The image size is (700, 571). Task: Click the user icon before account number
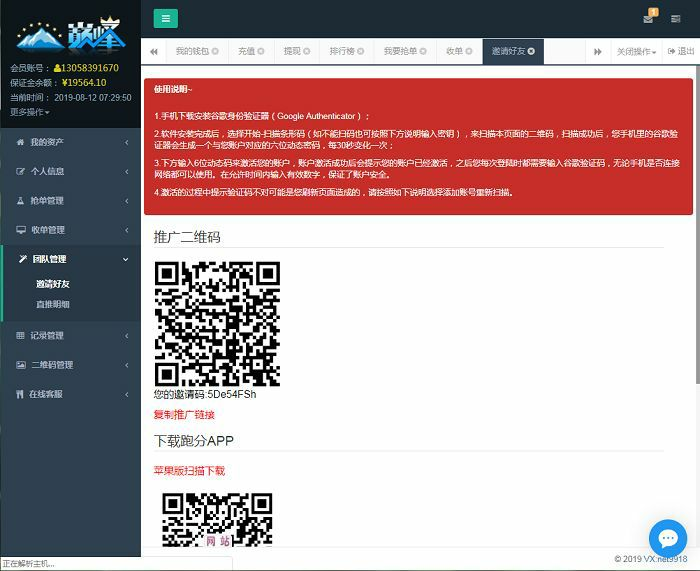tap(57, 68)
